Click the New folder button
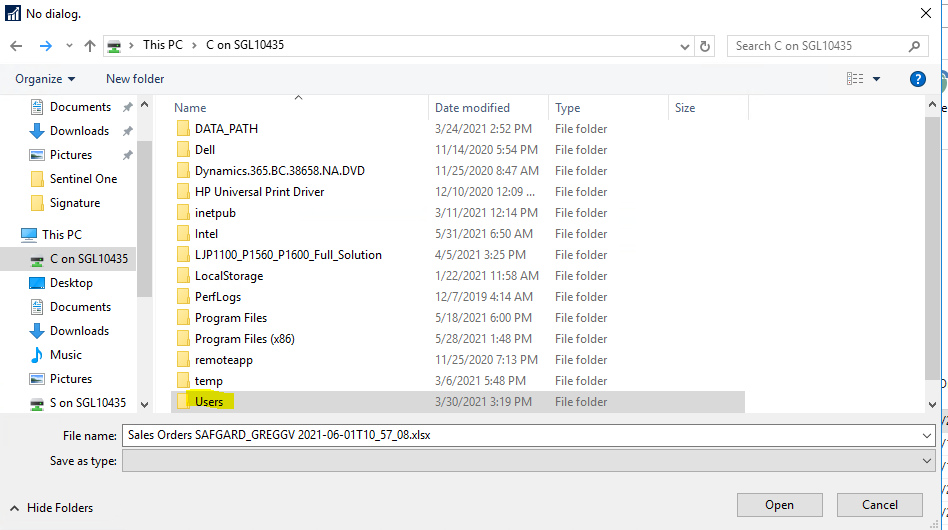 pos(135,79)
